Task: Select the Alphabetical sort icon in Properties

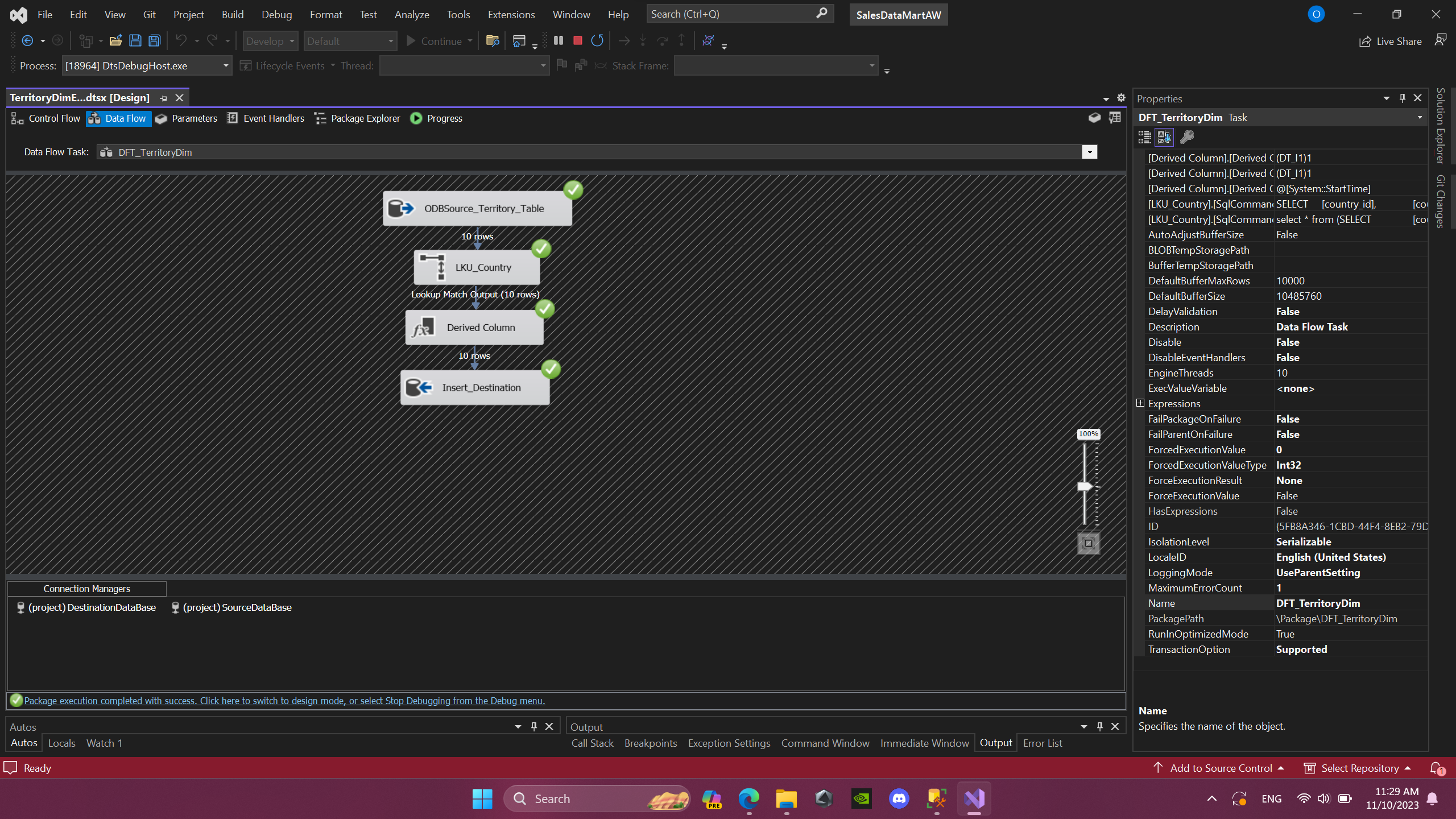Action: point(1164,136)
